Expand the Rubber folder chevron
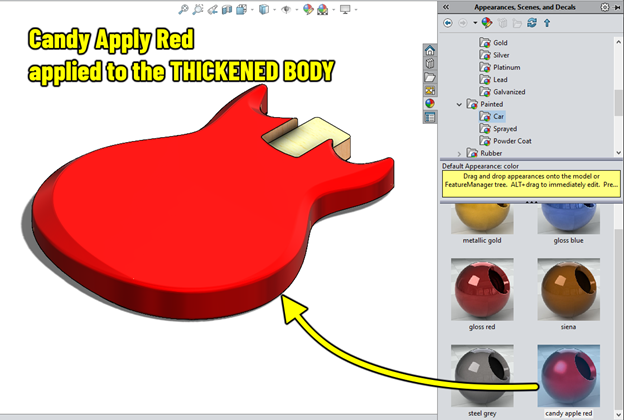Viewport: 624px width, 420px height. click(x=459, y=154)
